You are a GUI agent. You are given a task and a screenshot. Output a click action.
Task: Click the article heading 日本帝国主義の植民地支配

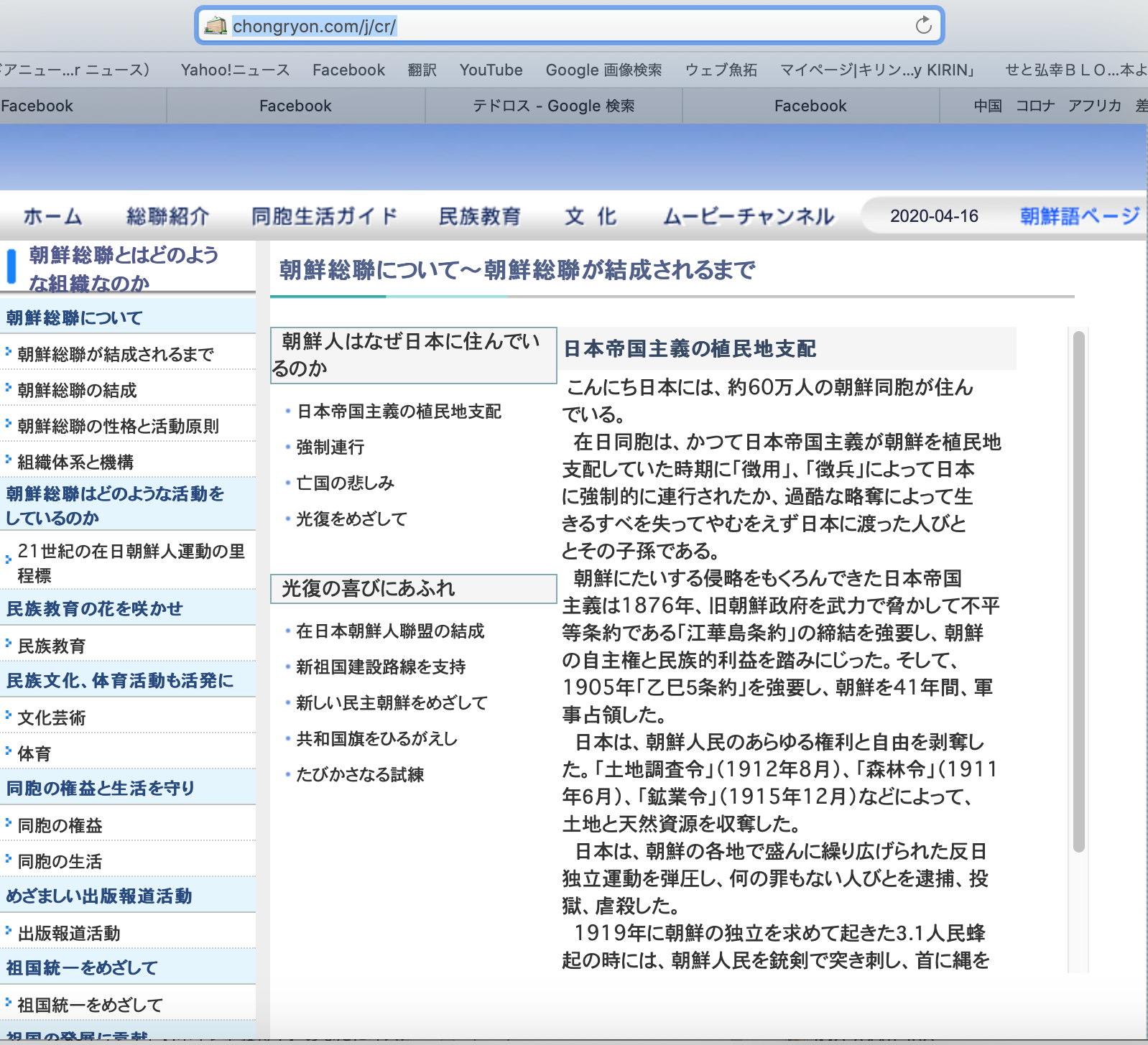point(690,348)
